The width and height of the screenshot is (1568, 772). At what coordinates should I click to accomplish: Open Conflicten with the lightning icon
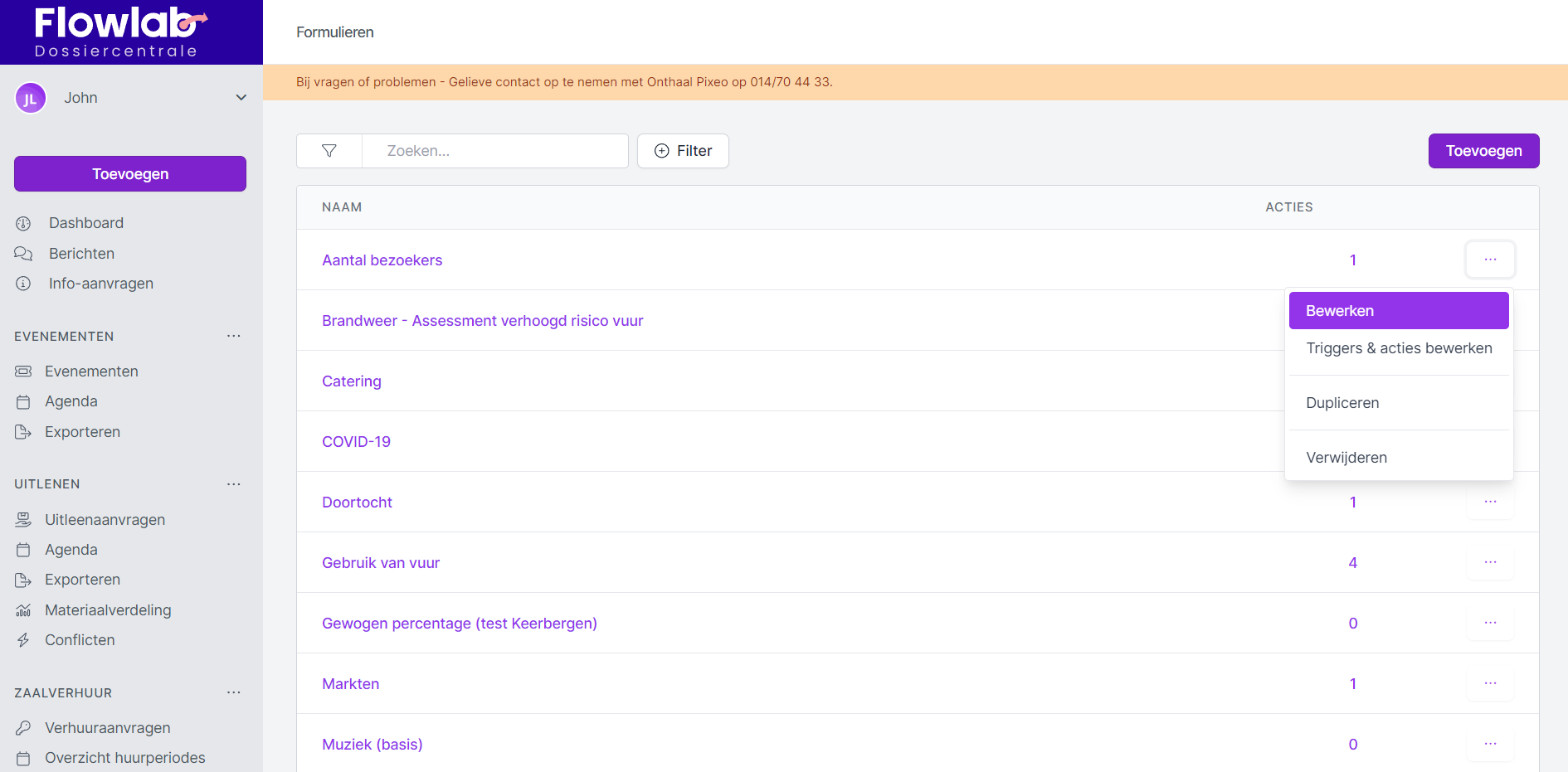(x=80, y=640)
